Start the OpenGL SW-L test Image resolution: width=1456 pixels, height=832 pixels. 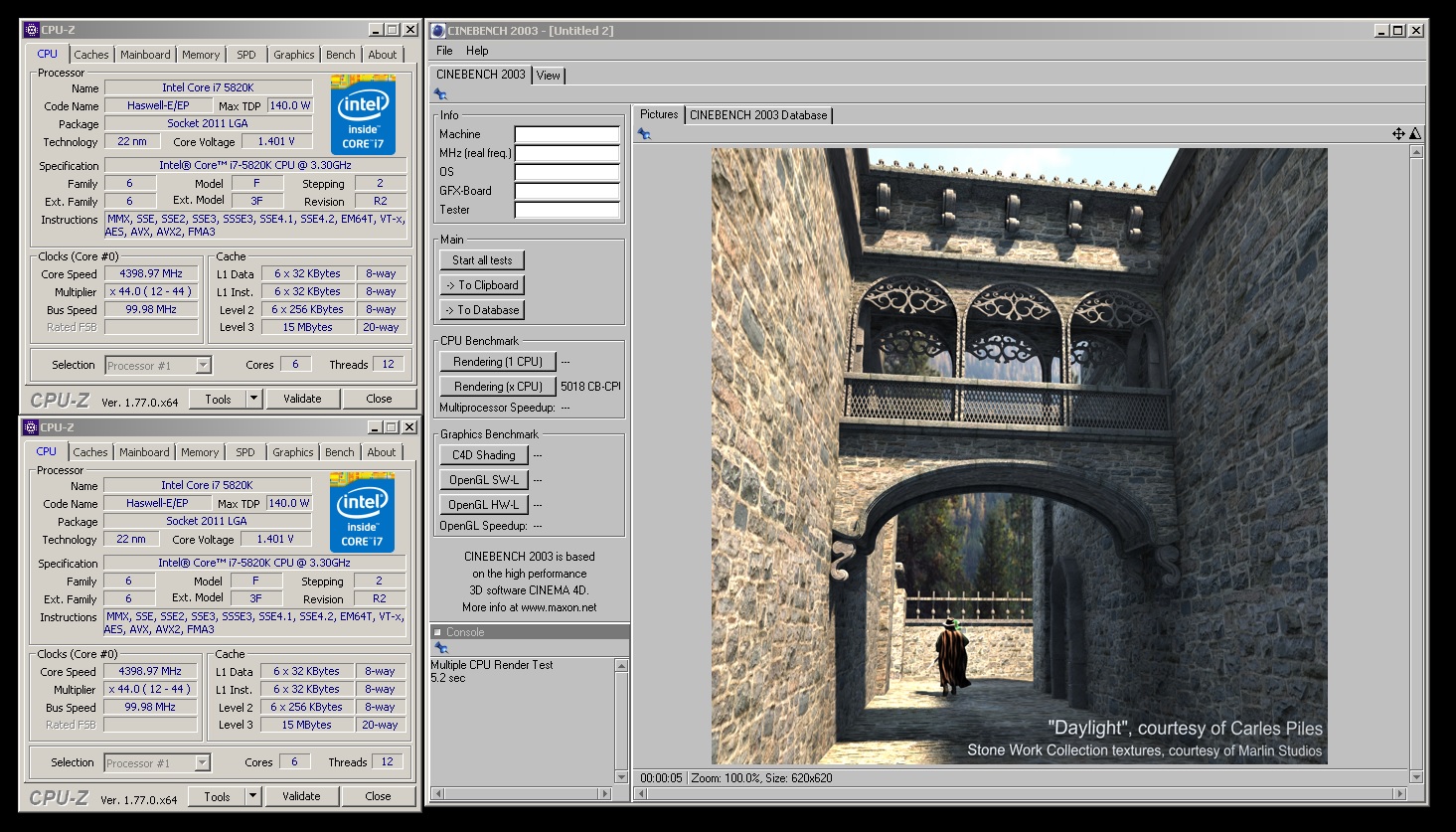pos(484,480)
